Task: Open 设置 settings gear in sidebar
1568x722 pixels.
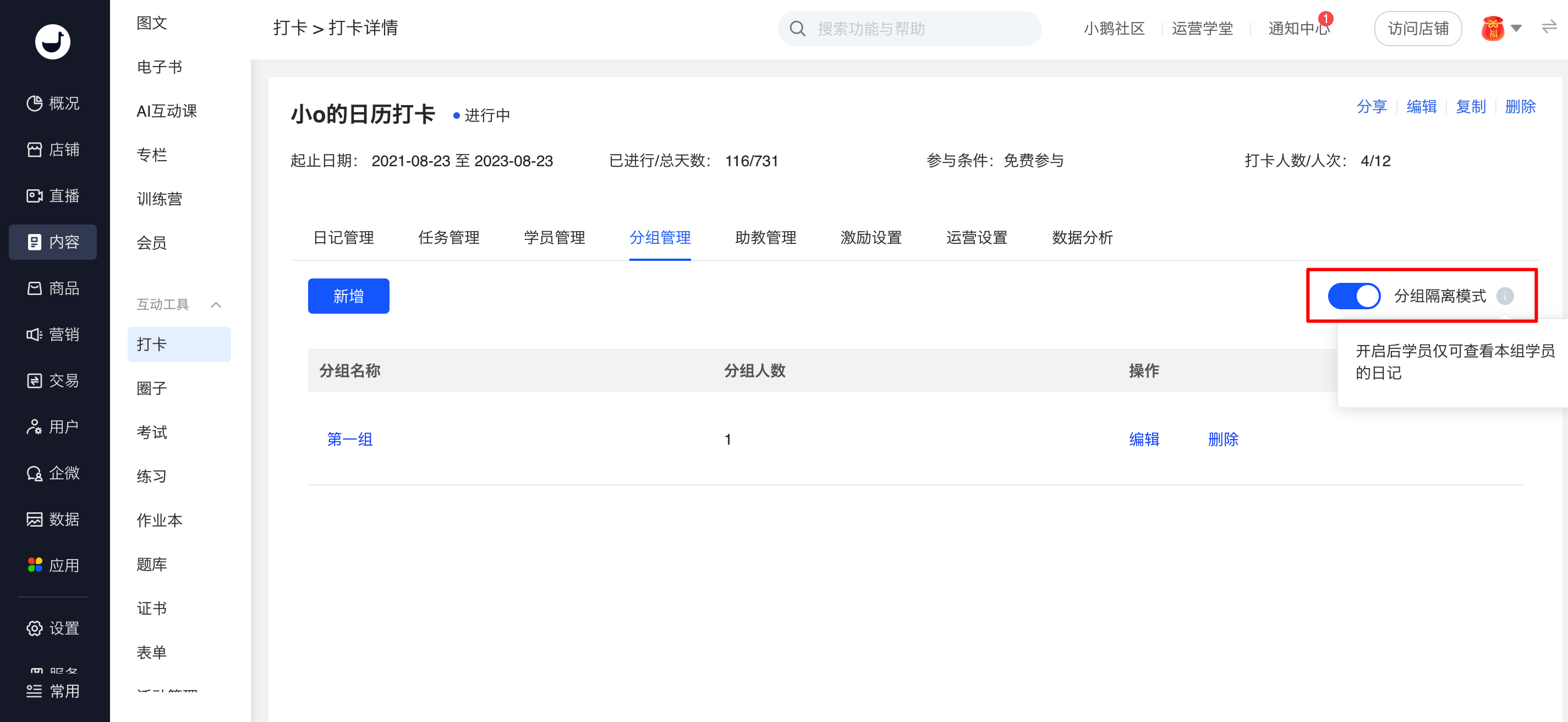Action: tap(53, 628)
